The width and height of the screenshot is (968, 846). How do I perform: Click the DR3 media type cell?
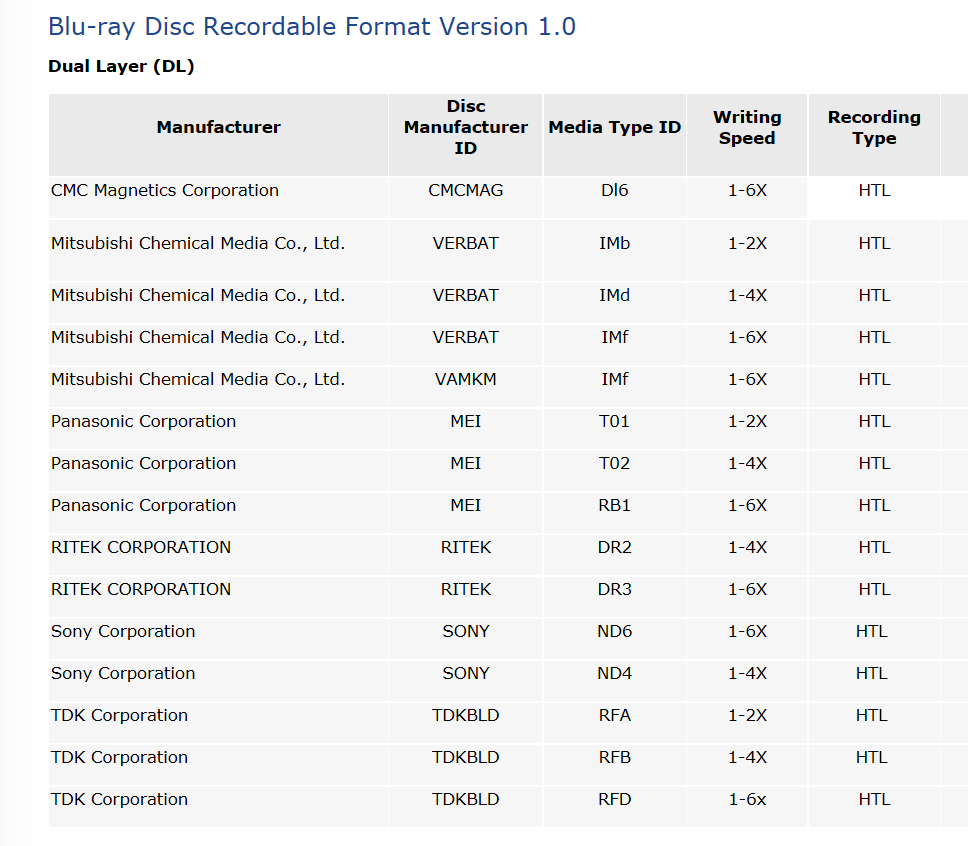[x=614, y=589]
